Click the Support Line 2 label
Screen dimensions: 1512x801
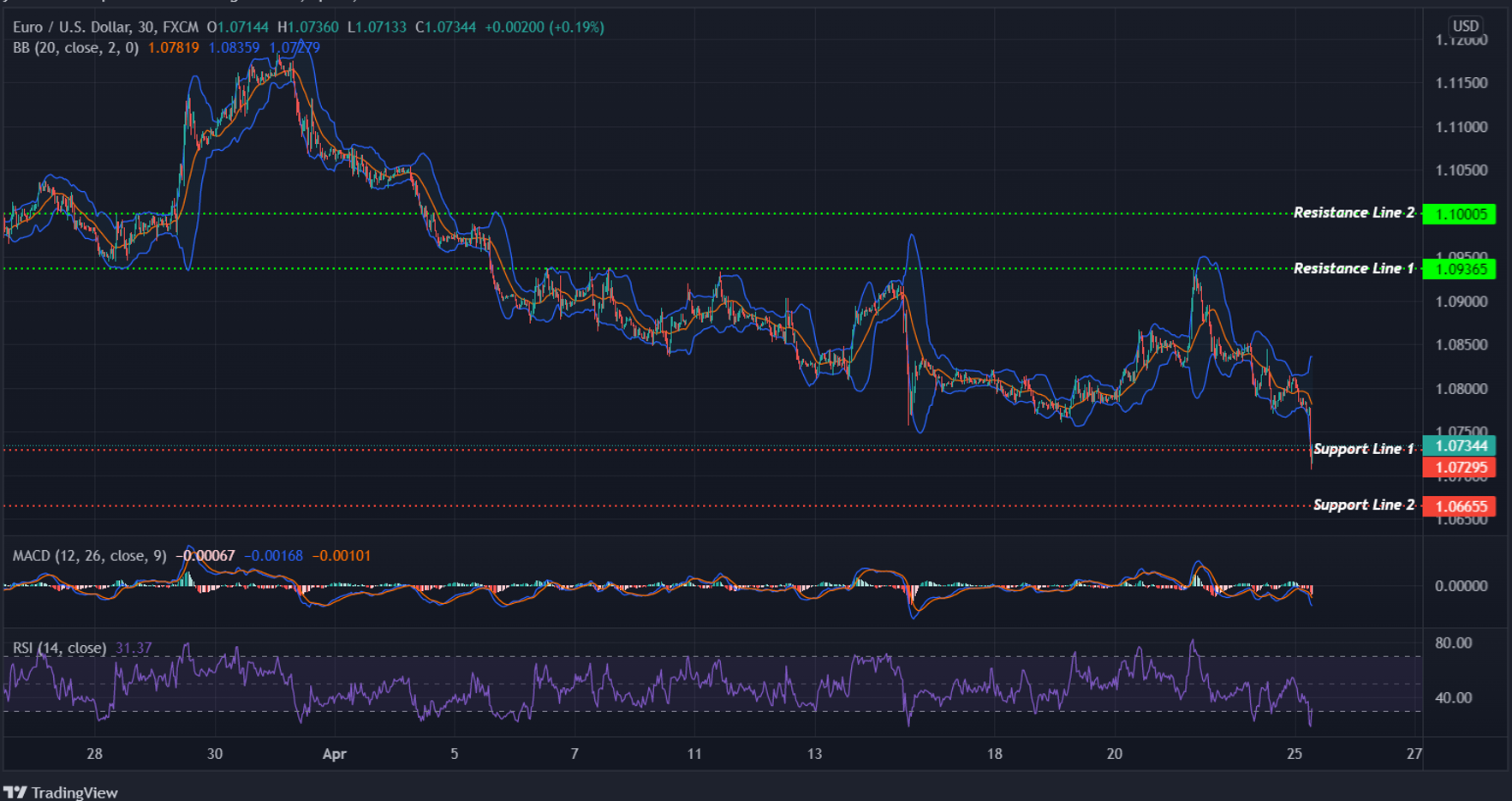pyautogui.click(x=1363, y=505)
